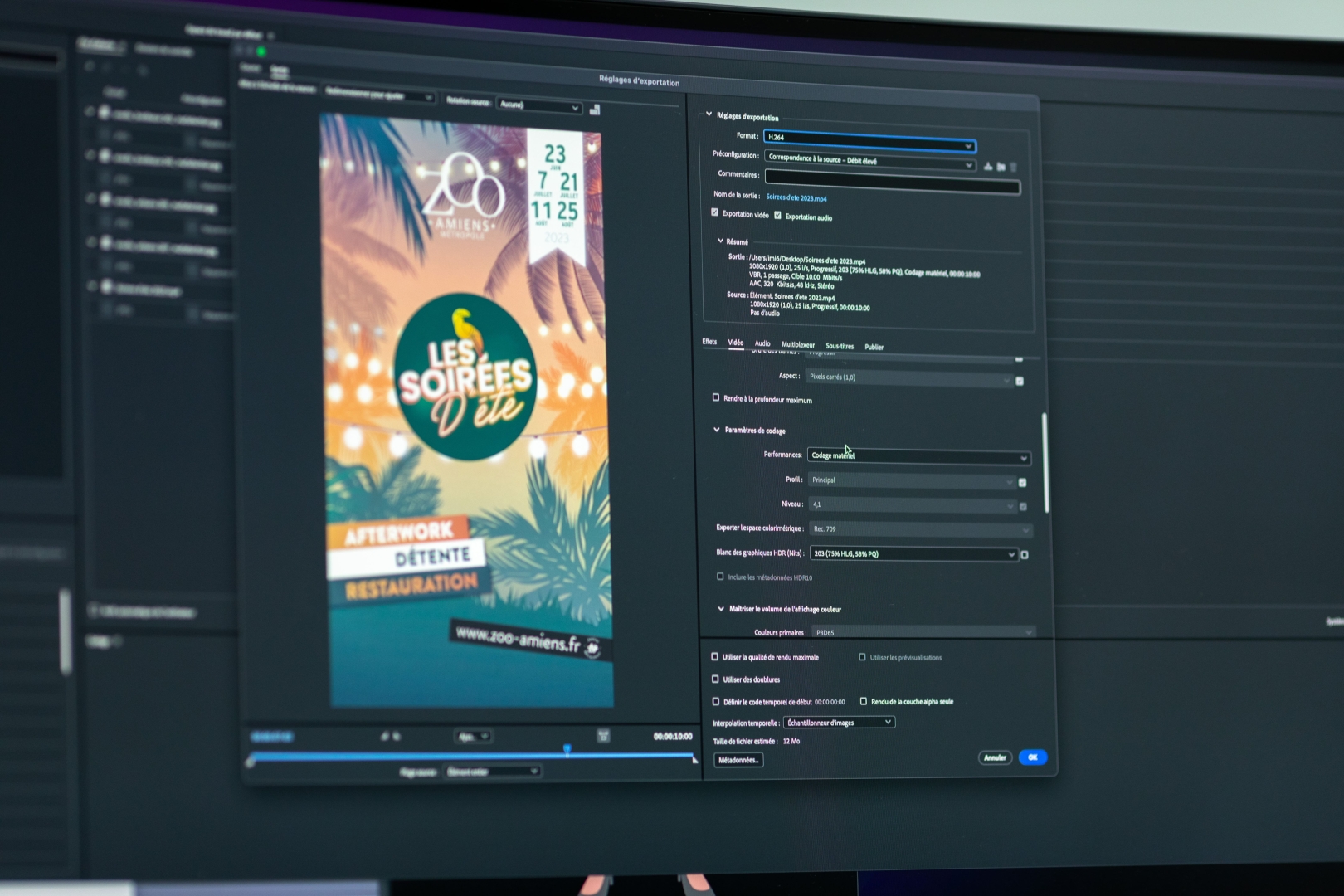Toggle match-source checkbox next to Profil
Viewport: 1344px width, 896px height.
pos(1022,482)
